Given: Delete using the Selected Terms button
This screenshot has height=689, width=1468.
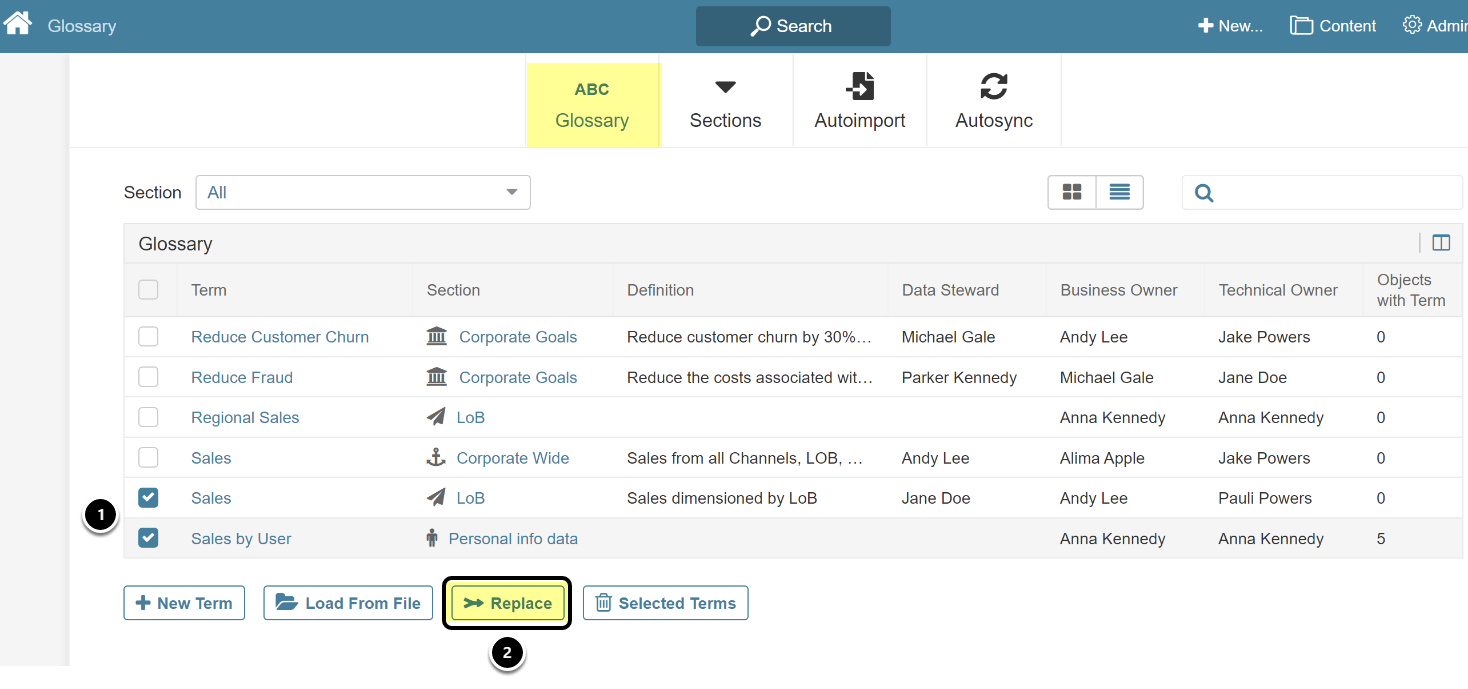Looking at the screenshot, I should (x=665, y=603).
